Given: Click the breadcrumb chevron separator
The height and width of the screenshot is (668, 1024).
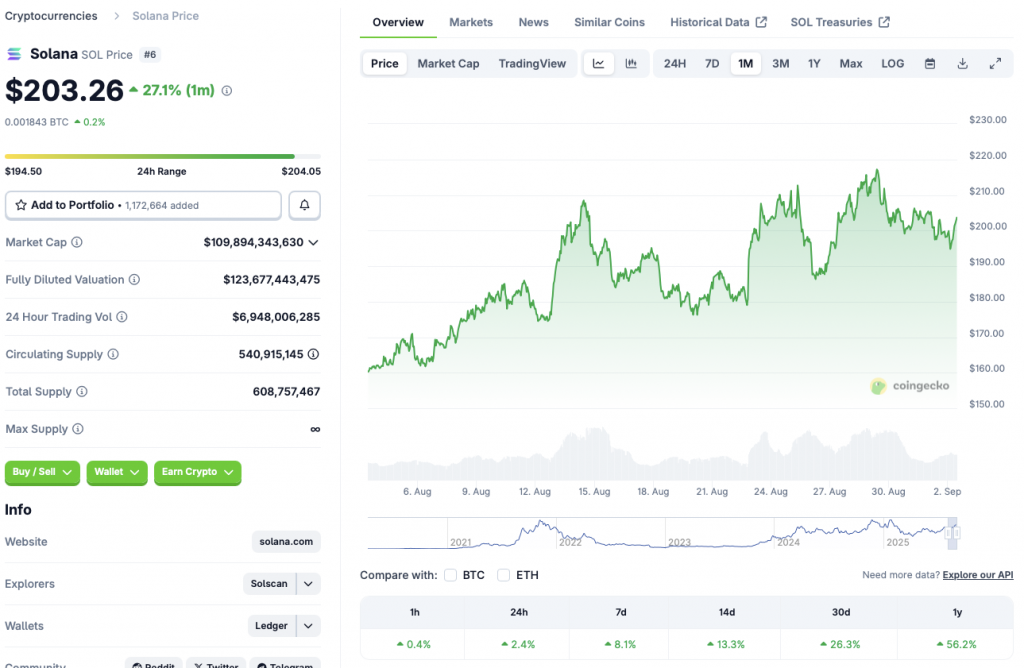Looking at the screenshot, I should [x=116, y=16].
